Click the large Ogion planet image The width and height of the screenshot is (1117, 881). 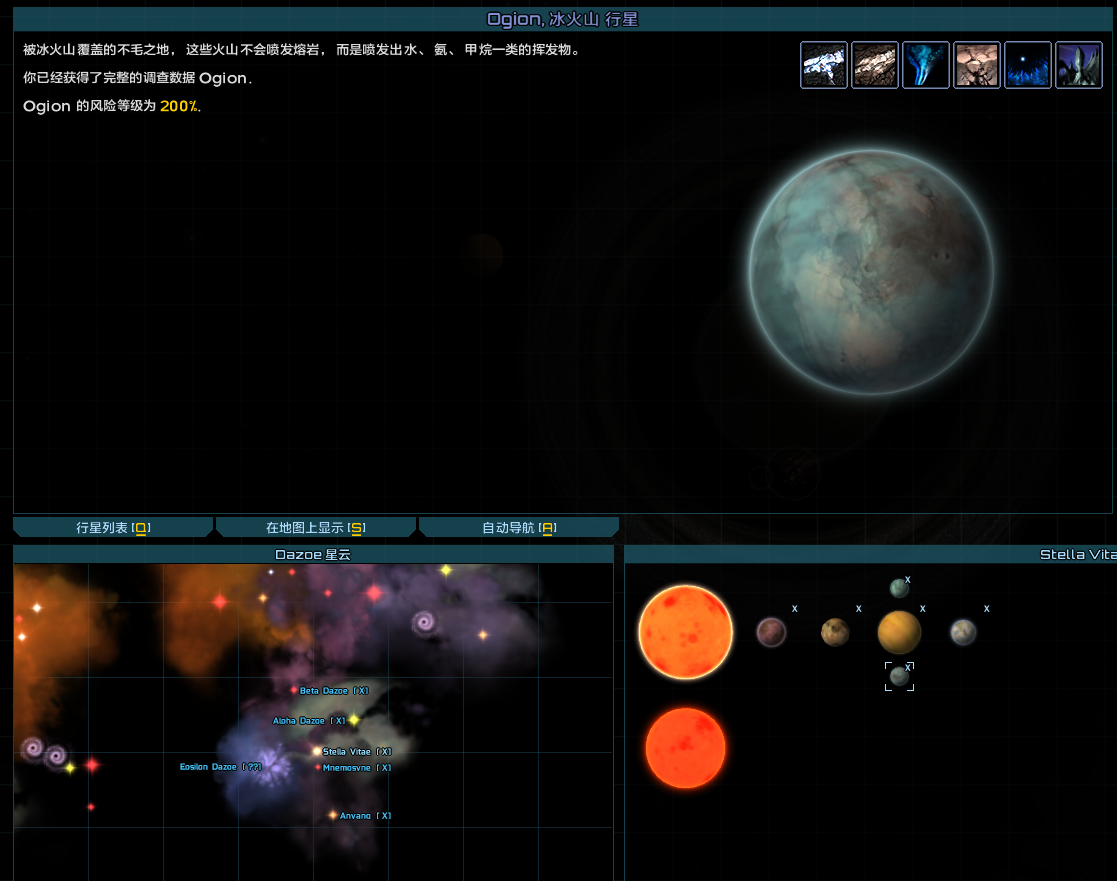871,272
